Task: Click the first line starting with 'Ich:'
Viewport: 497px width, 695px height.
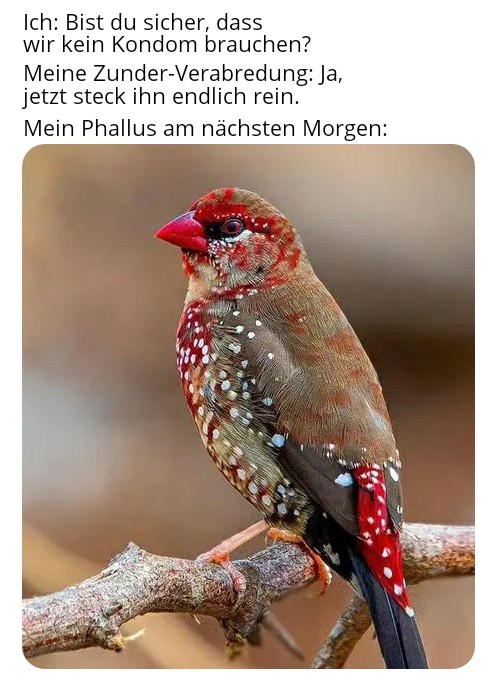Action: click(143, 22)
